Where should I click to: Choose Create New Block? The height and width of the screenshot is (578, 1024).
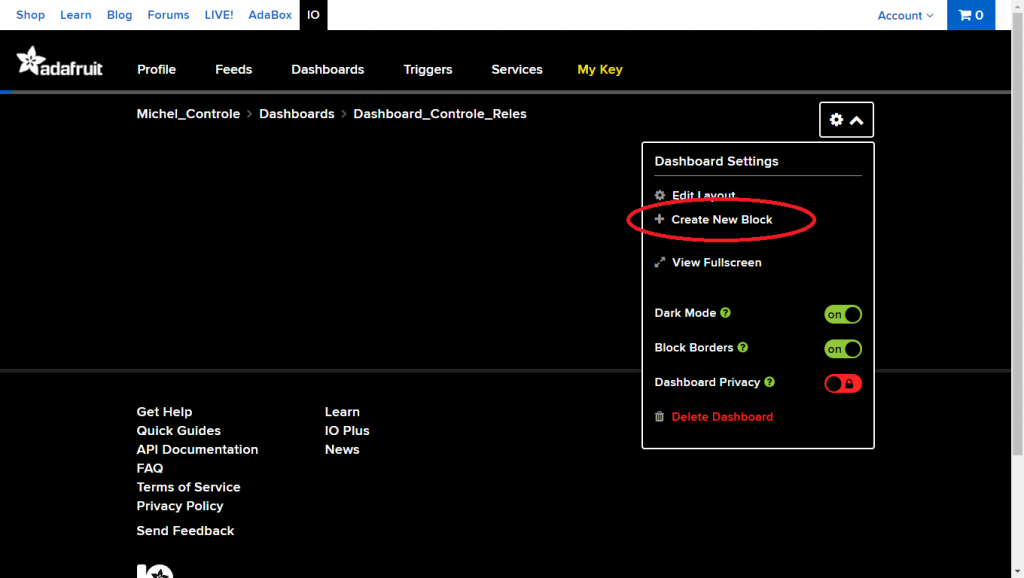click(714, 219)
